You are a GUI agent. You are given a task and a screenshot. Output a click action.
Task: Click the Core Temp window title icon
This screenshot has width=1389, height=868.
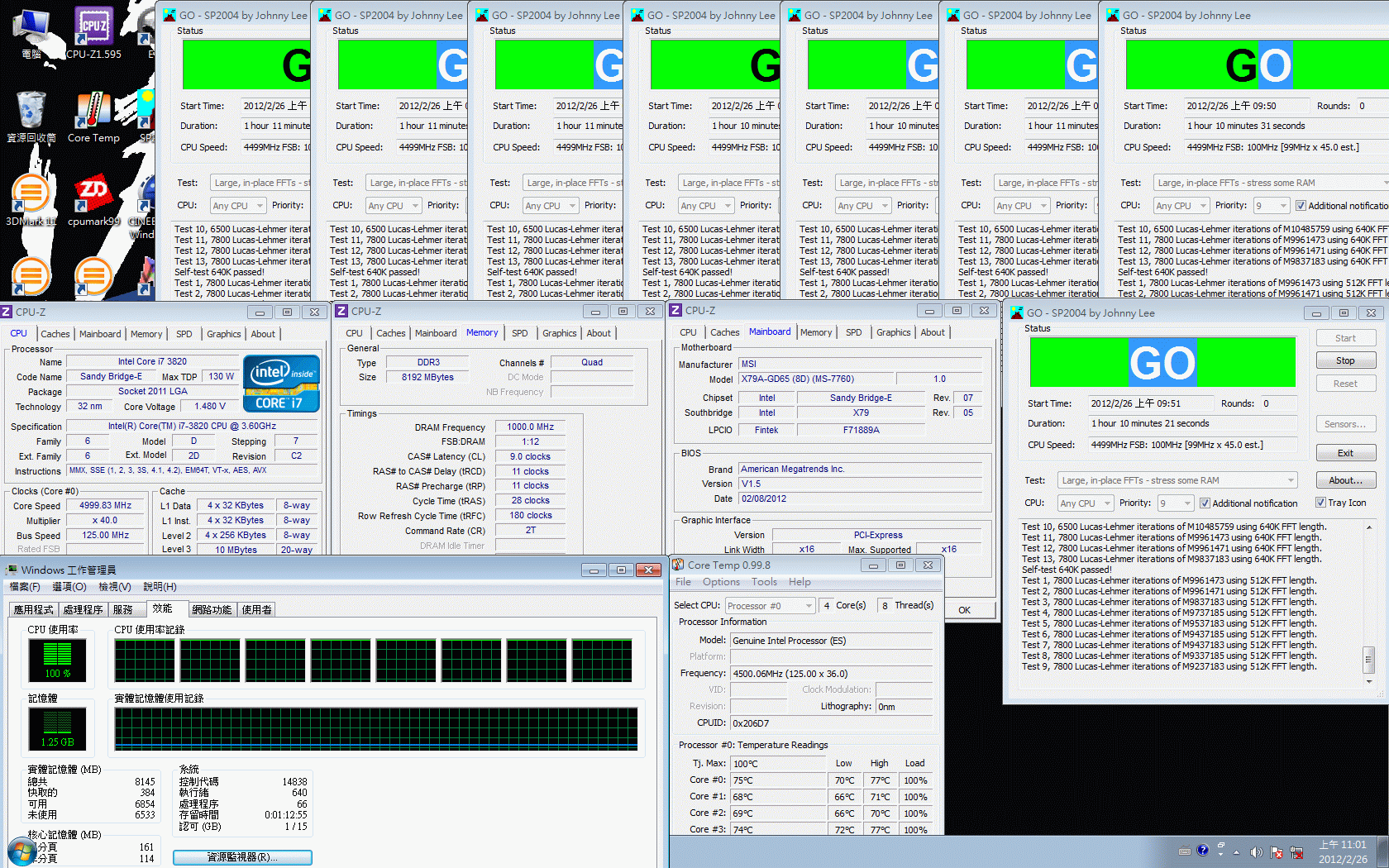[x=678, y=565]
